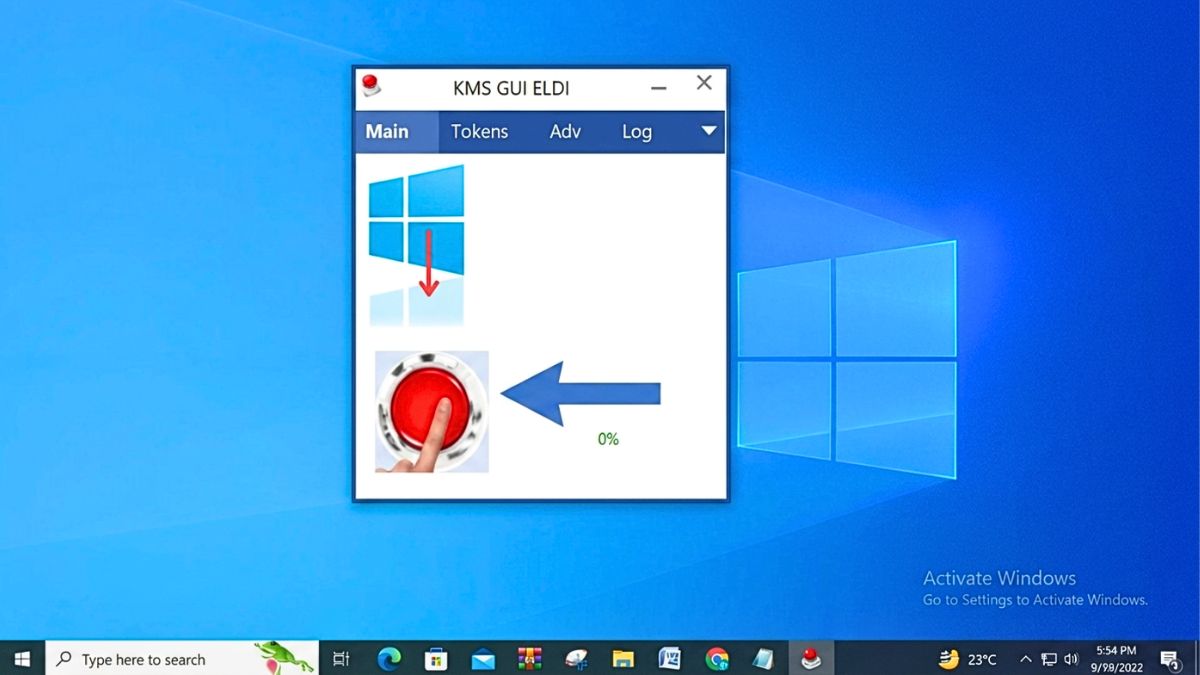Image resolution: width=1200 pixels, height=675 pixels.
Task: Open the Notepad icon on taskbar
Action: pyautogui.click(x=764, y=659)
